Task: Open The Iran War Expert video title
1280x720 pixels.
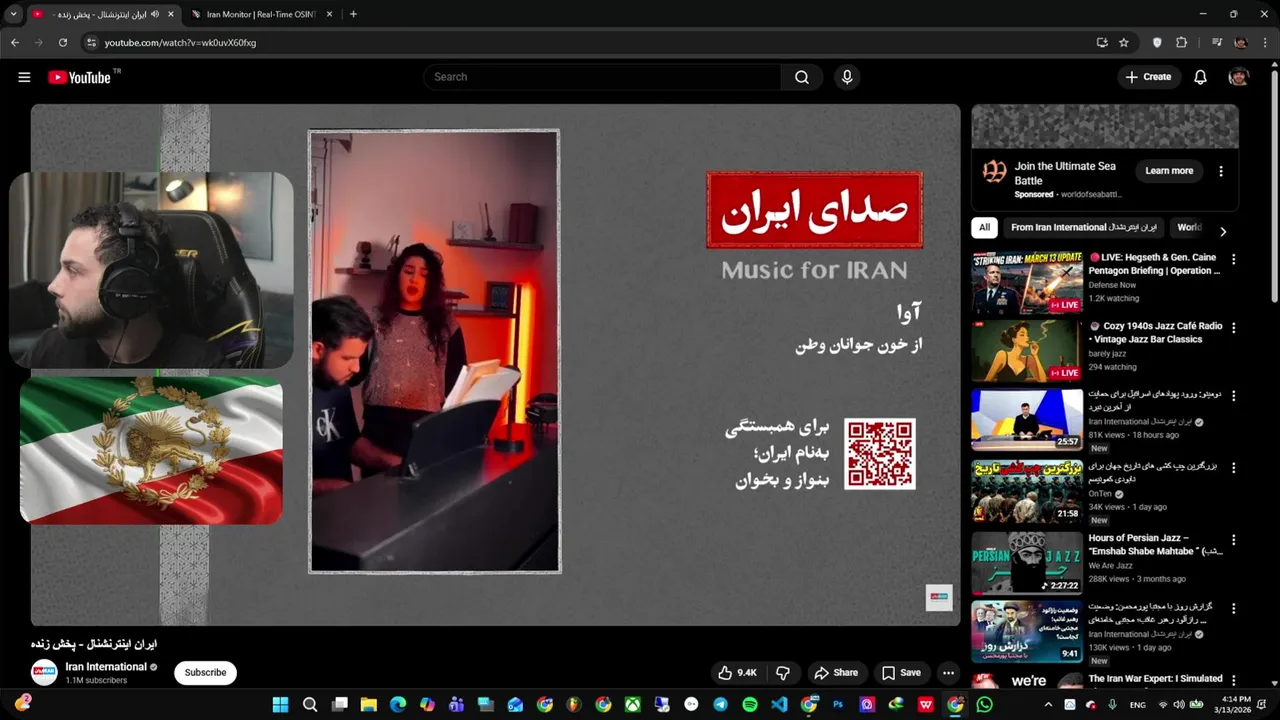Action: [x=1155, y=679]
